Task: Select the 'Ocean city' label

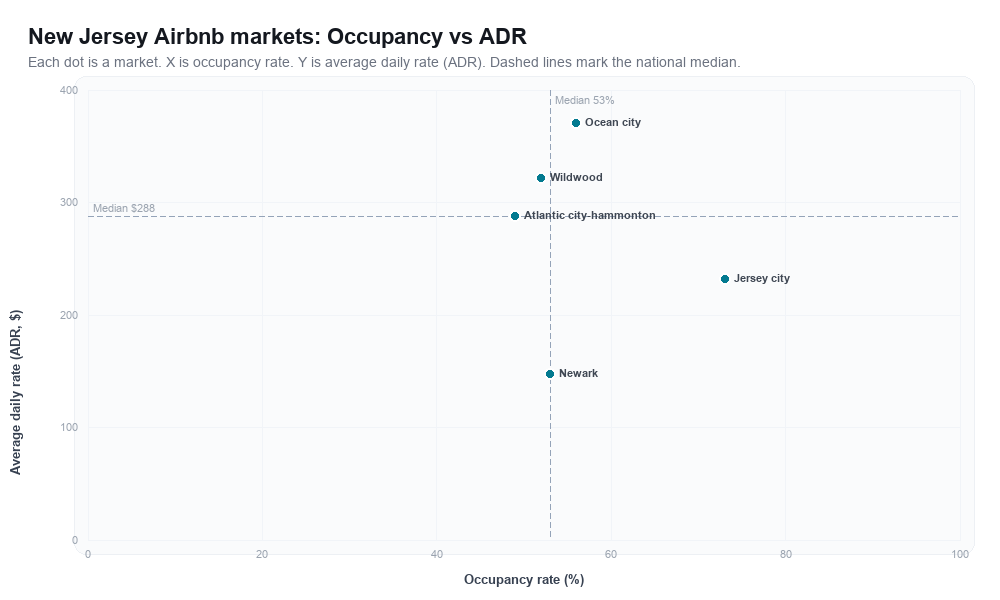Action: 613,122
